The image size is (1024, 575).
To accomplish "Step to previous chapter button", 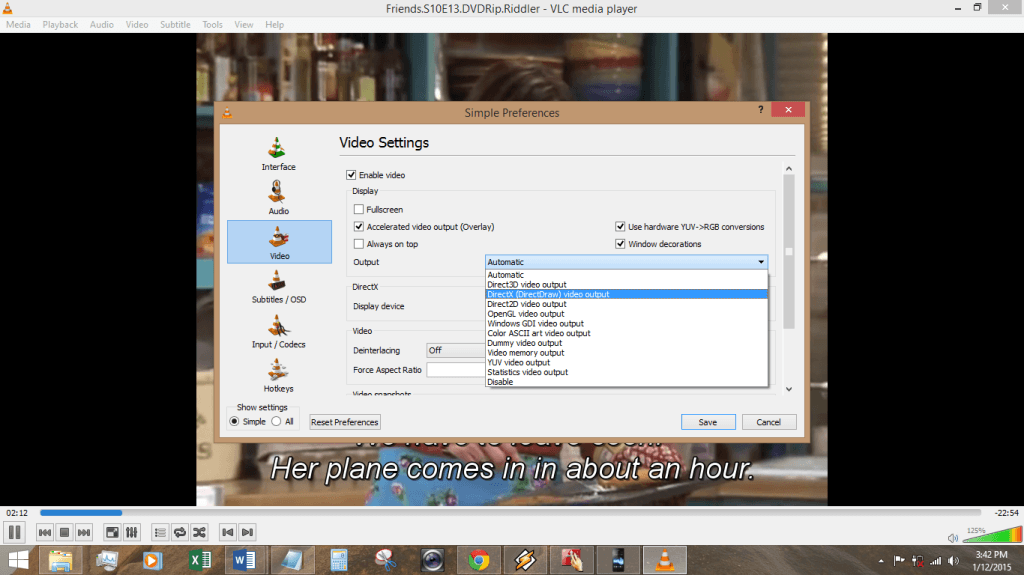I will tap(227, 533).
